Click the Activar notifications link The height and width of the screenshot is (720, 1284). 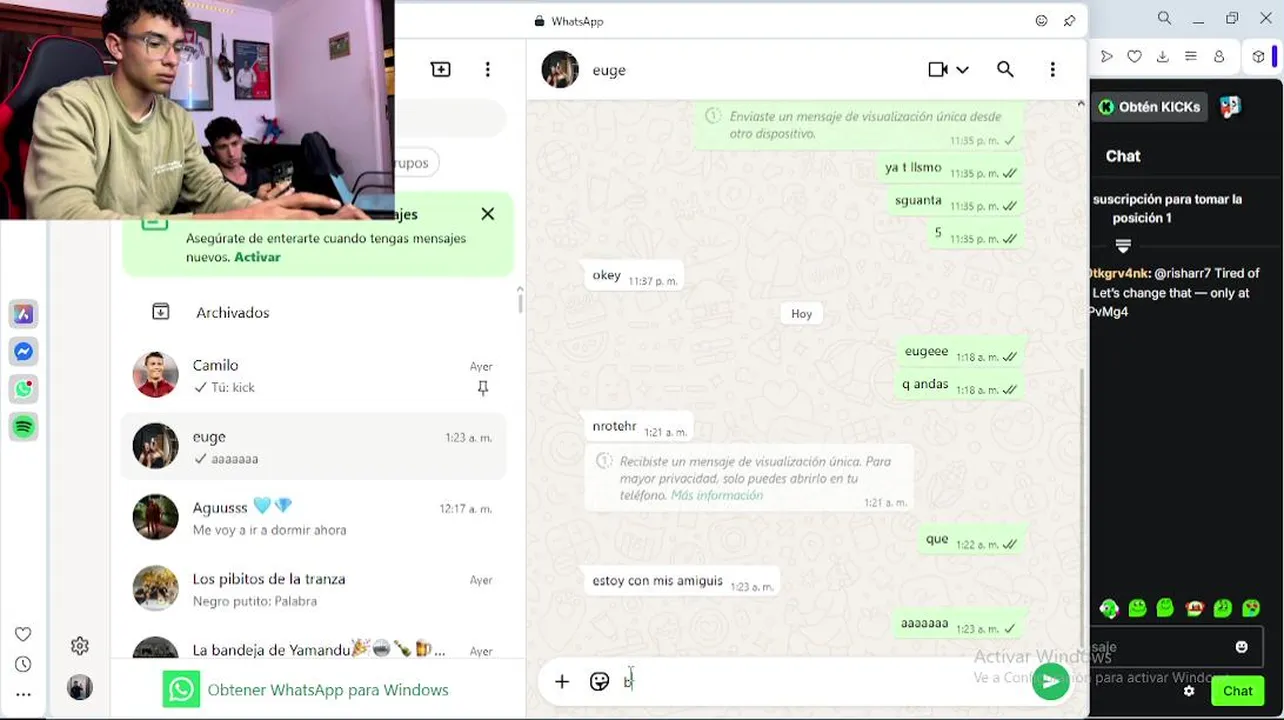(x=257, y=257)
